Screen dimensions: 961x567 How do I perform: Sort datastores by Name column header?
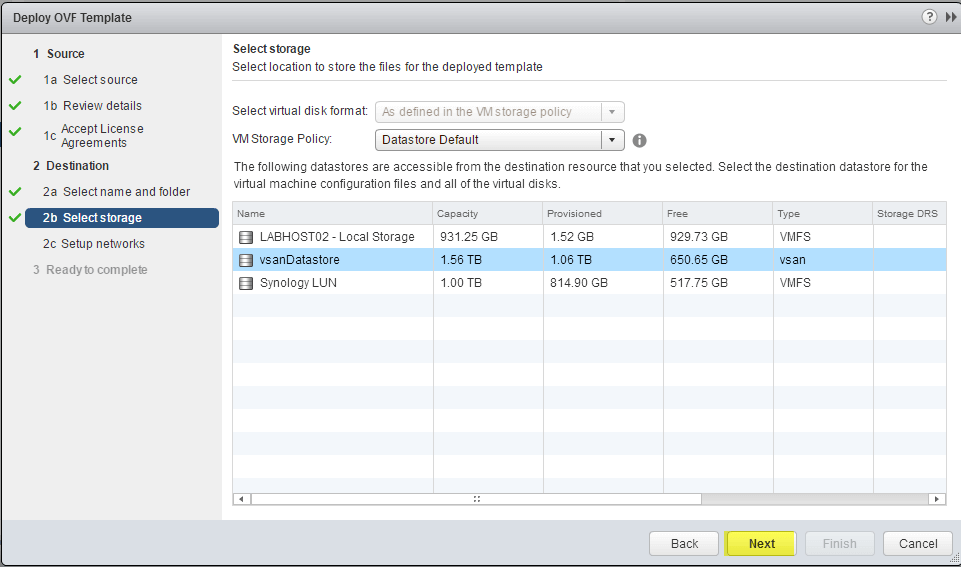(332, 213)
